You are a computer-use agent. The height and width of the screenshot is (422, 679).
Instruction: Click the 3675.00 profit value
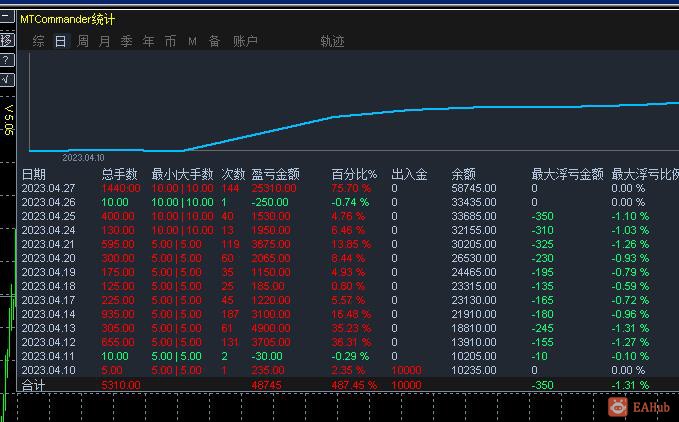(x=271, y=244)
